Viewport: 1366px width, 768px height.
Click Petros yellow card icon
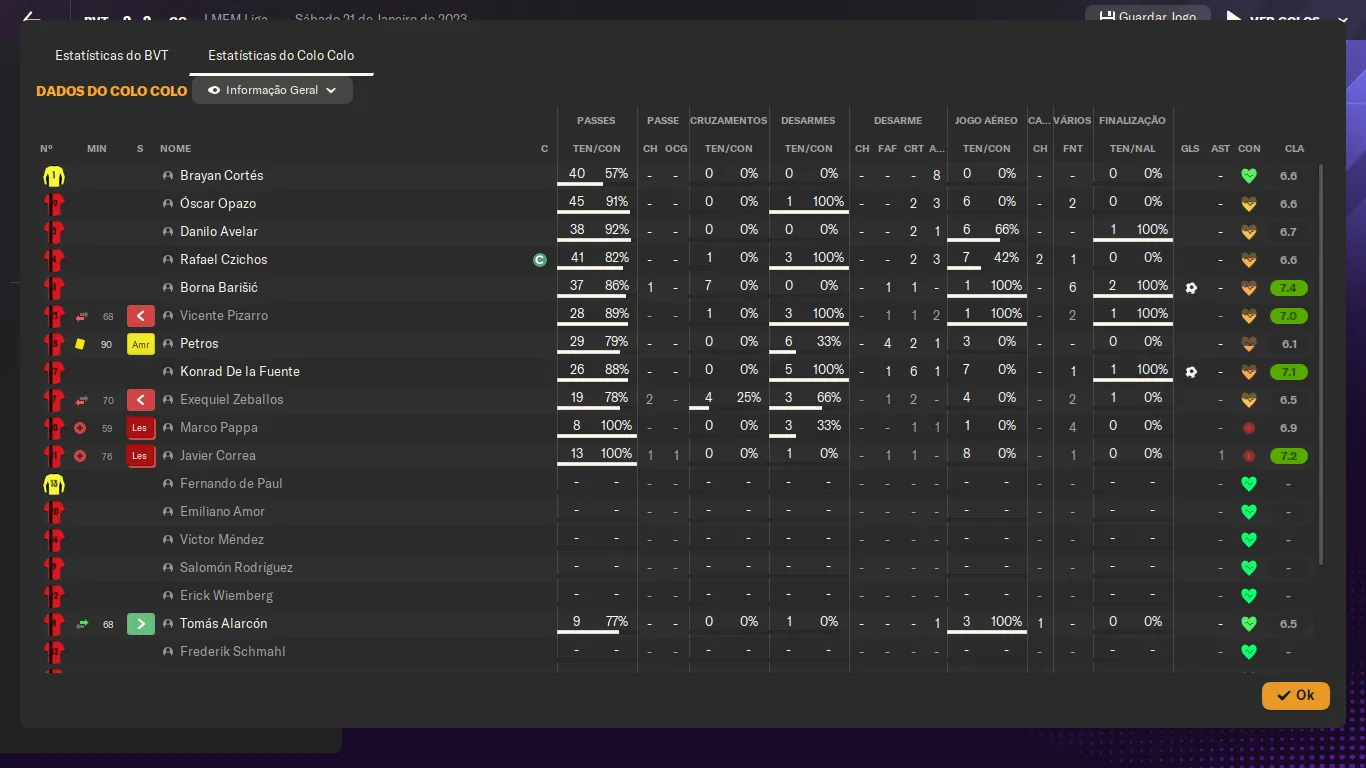[80, 344]
